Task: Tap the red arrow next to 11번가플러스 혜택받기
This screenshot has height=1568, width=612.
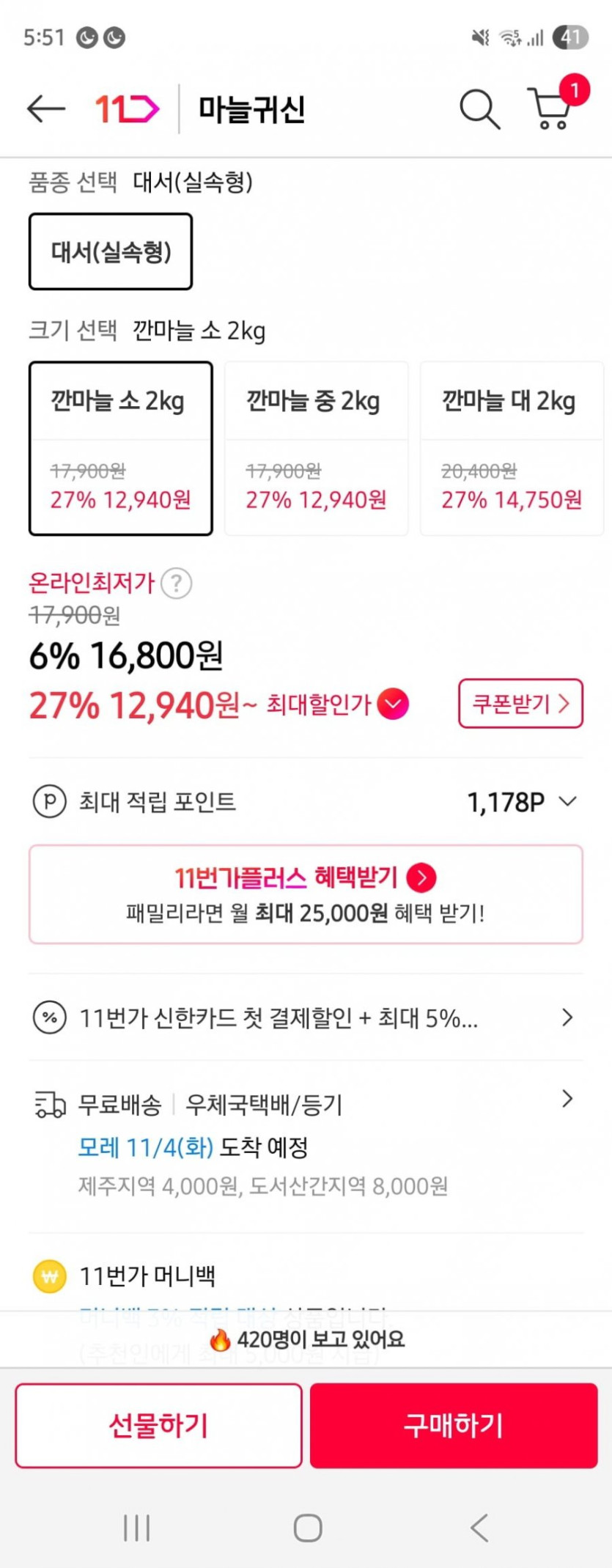Action: pos(421,877)
